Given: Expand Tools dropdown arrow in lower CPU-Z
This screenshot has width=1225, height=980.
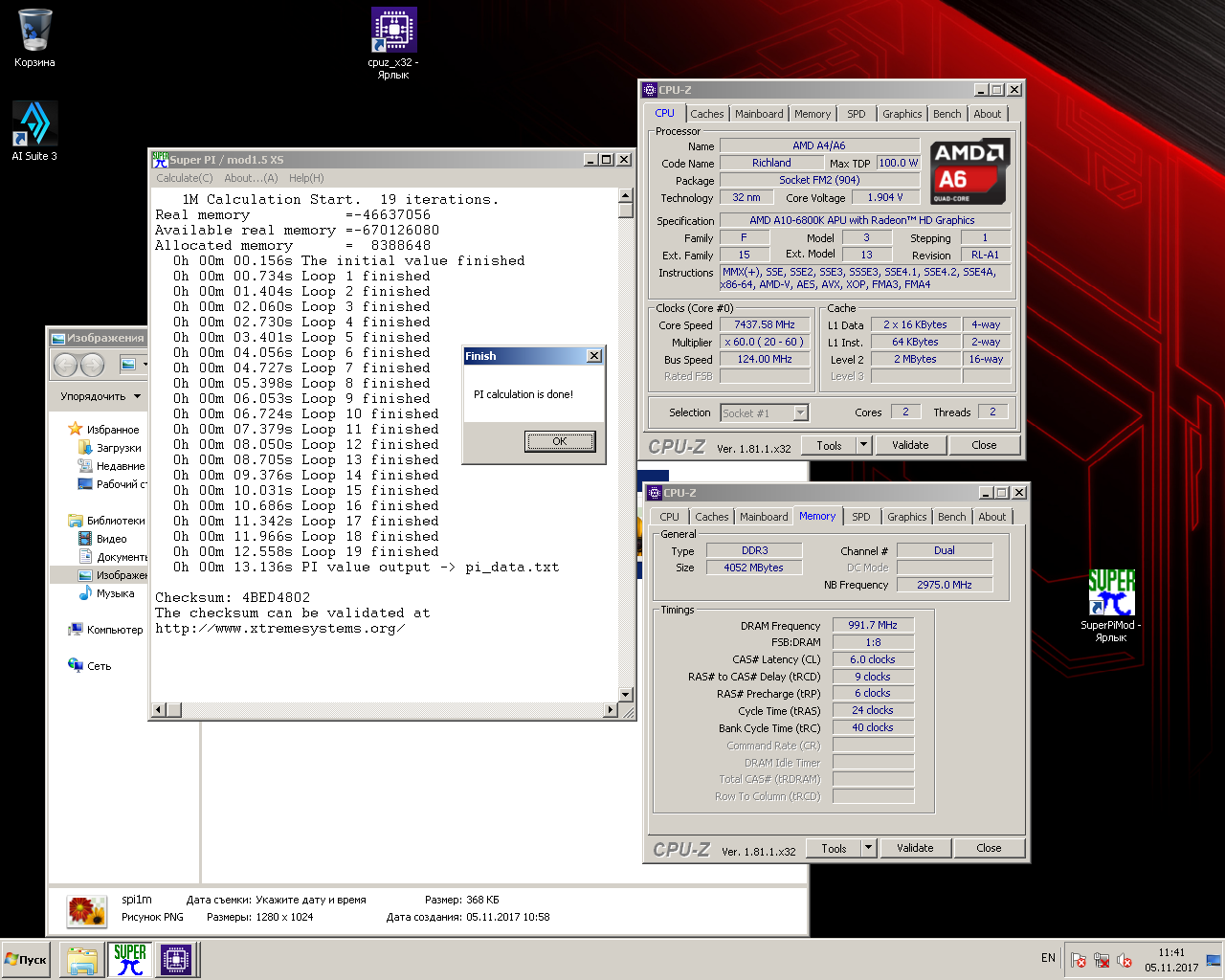Looking at the screenshot, I should tap(867, 848).
